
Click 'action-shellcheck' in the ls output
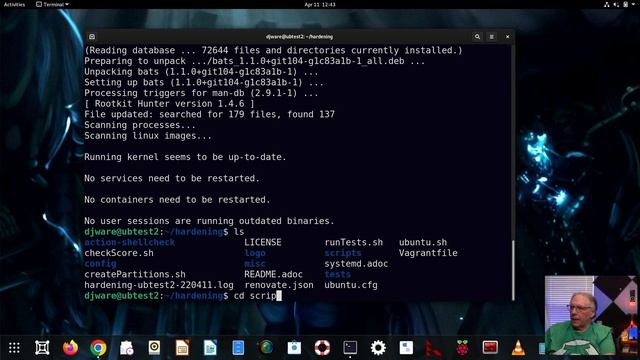click(129, 242)
